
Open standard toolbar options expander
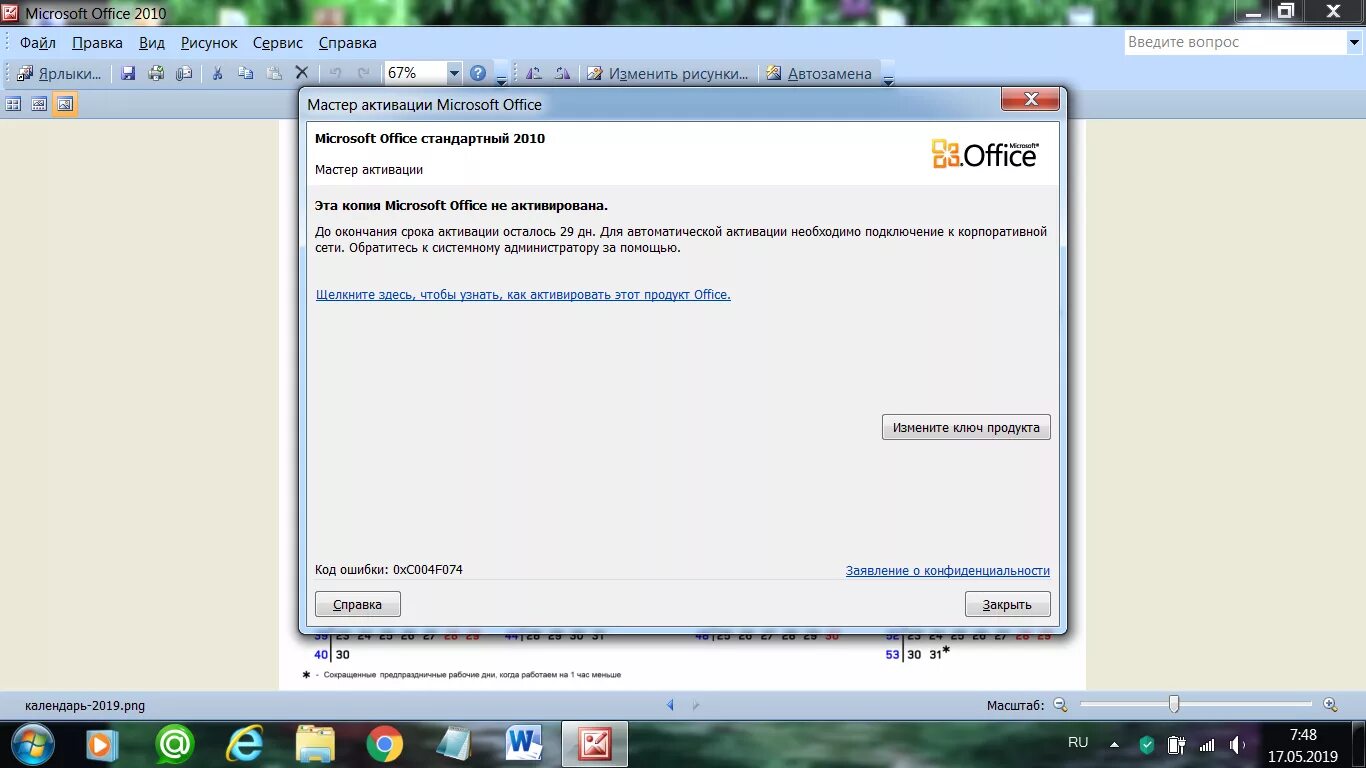pyautogui.click(x=501, y=75)
